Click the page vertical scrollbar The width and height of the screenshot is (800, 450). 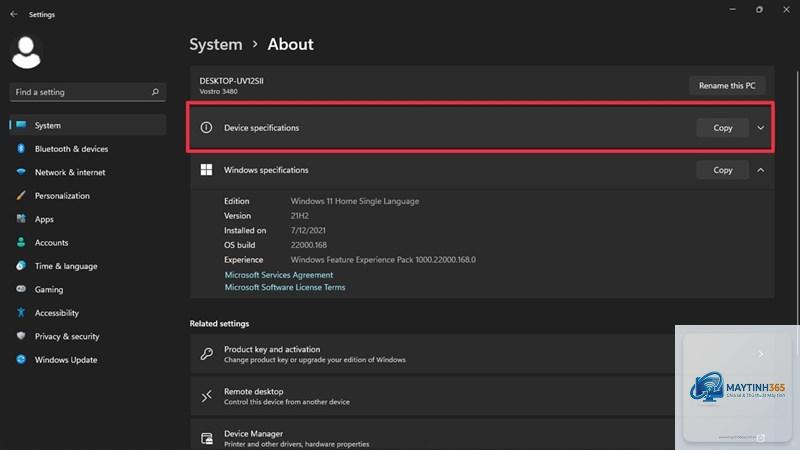pyautogui.click(x=797, y=214)
